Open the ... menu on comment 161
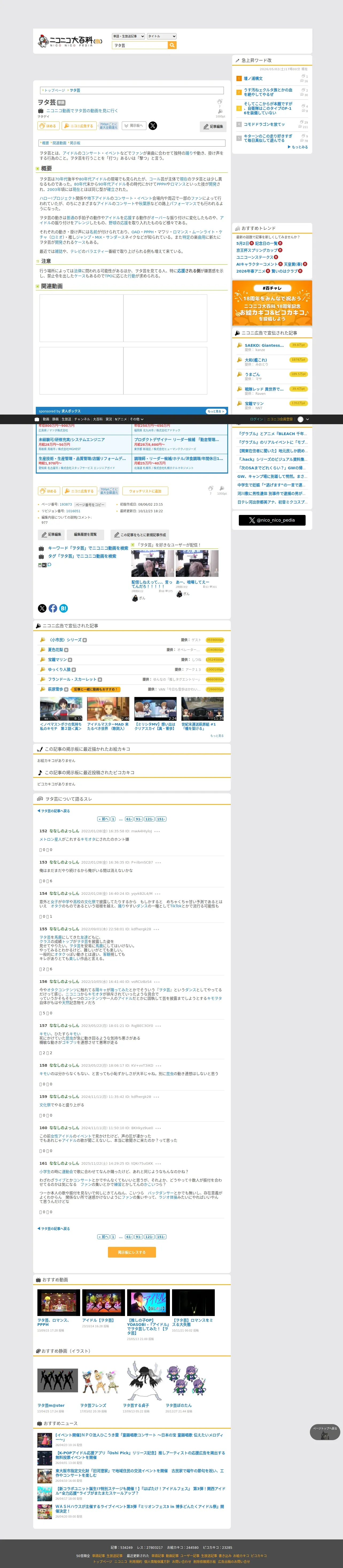 click(x=158, y=1163)
